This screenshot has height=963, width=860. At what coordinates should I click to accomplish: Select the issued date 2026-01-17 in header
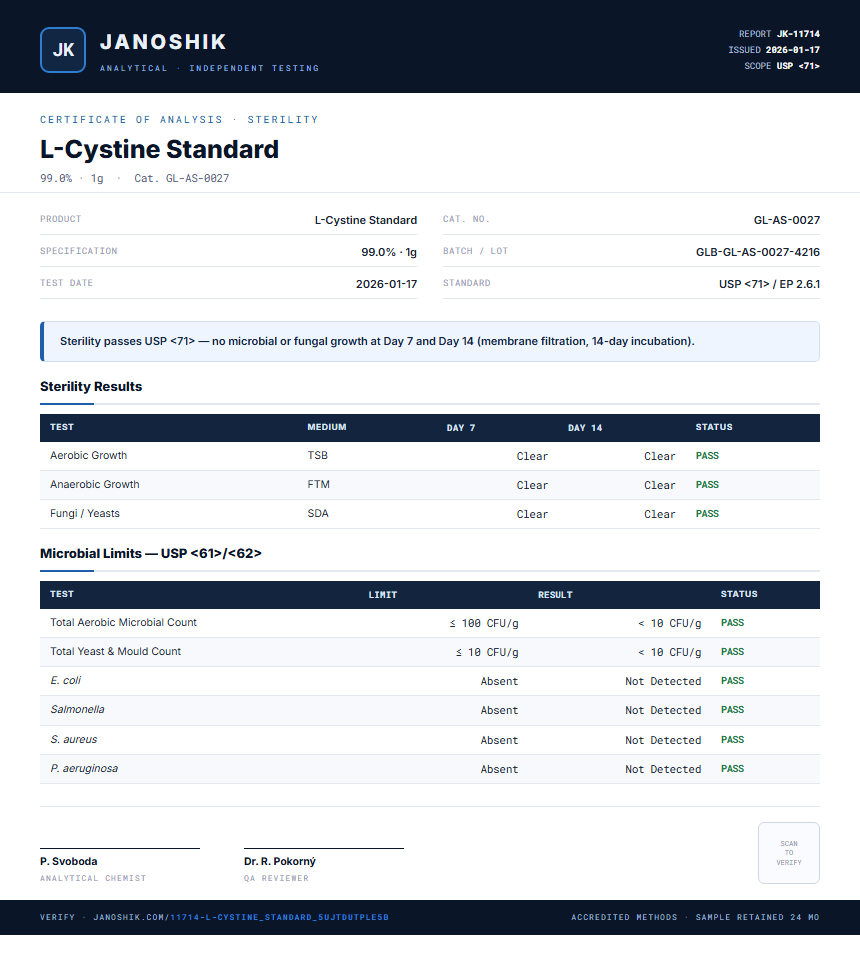[x=792, y=50]
